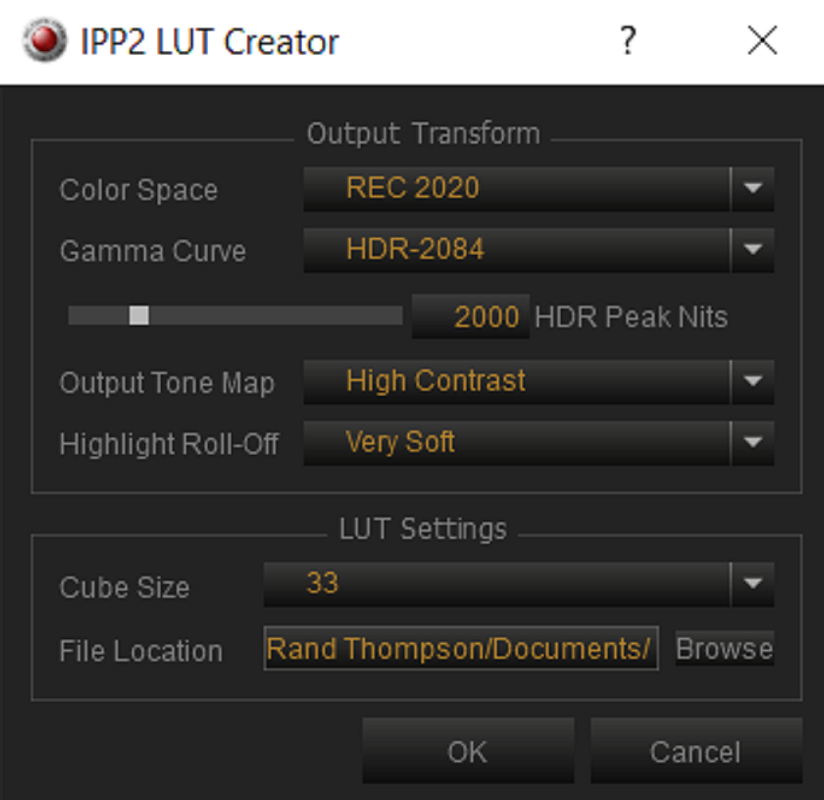Open the Highlight Roll-Off dropdown arrow
This screenshot has width=824, height=800.
pyautogui.click(x=753, y=443)
